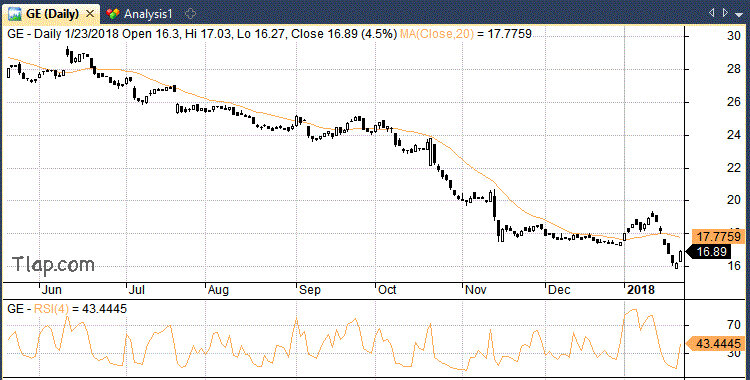Screen dimensions: 750x380
Task: Click the Dec label on time axis
Action: (x=558, y=290)
